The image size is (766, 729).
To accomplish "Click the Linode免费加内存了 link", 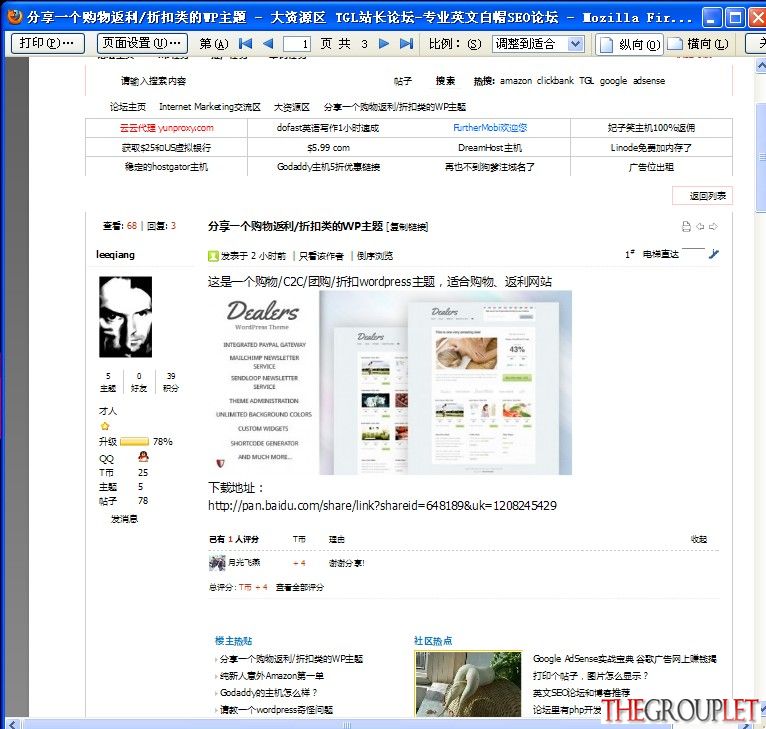I will click(651, 148).
